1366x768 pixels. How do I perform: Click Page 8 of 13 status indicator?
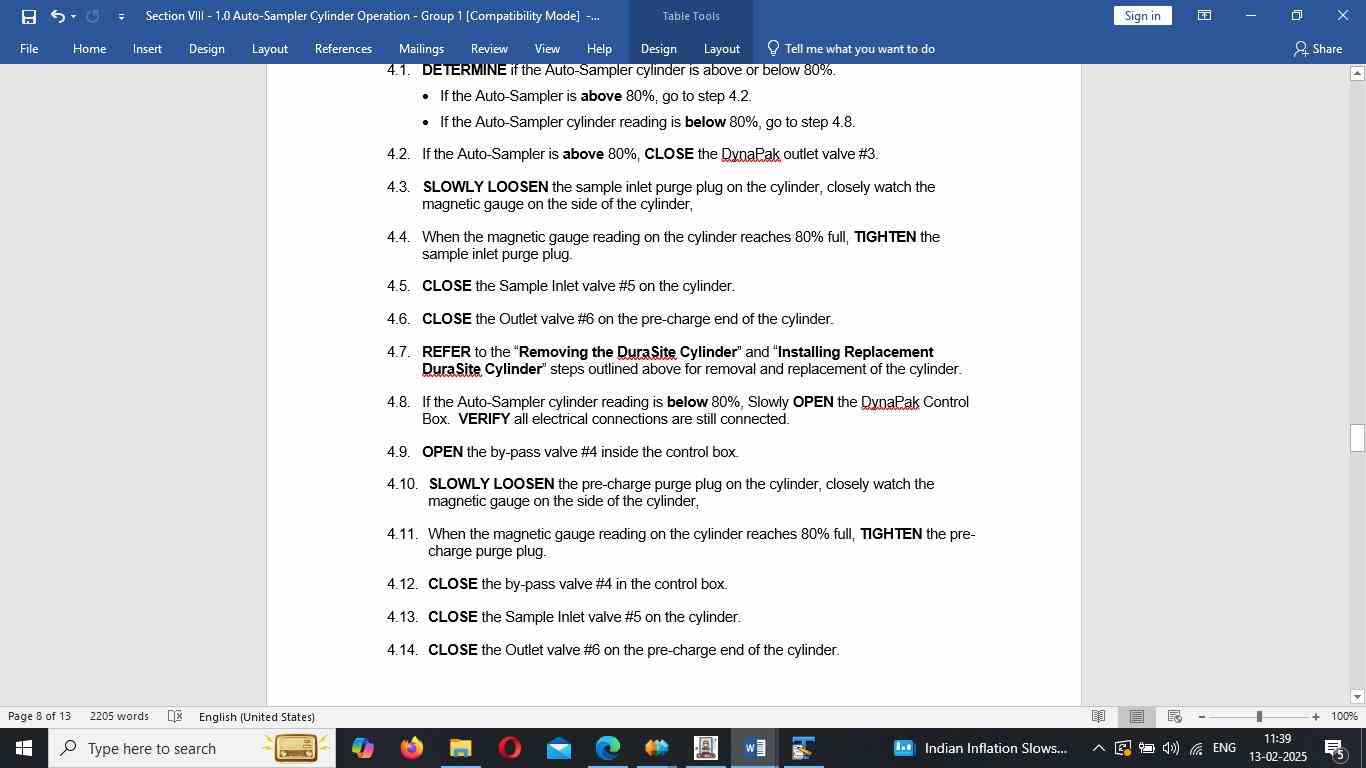click(x=39, y=716)
